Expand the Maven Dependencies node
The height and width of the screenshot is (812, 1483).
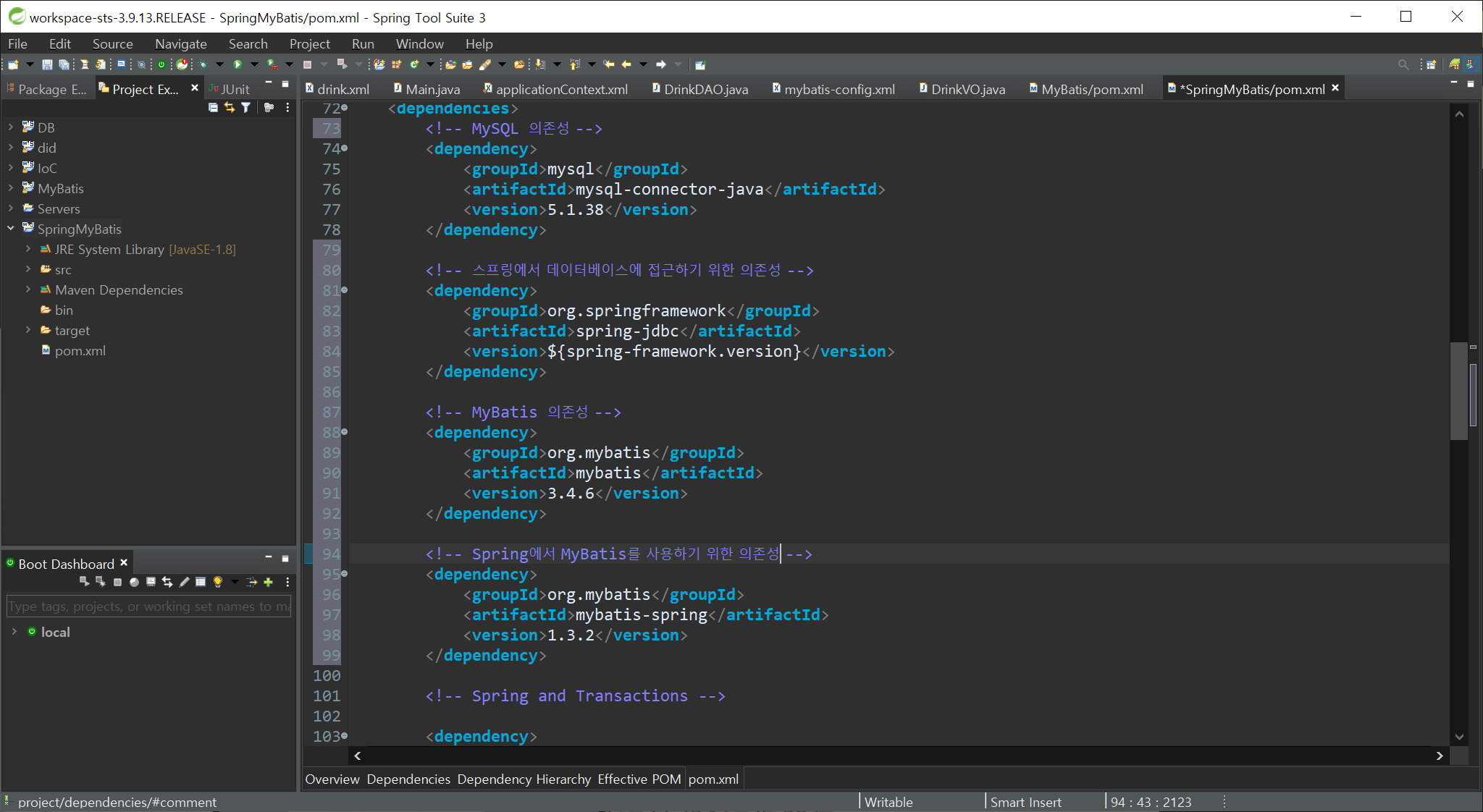[x=28, y=289]
